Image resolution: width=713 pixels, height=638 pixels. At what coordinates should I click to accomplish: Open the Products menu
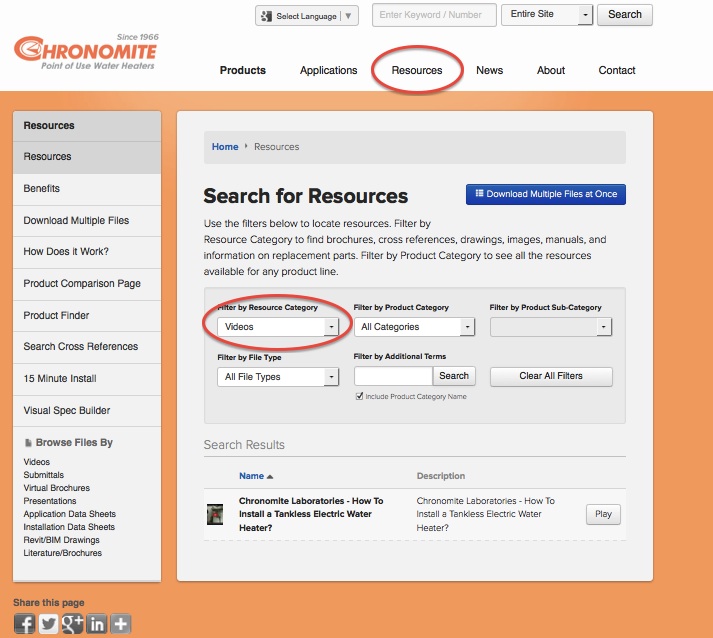(x=243, y=70)
